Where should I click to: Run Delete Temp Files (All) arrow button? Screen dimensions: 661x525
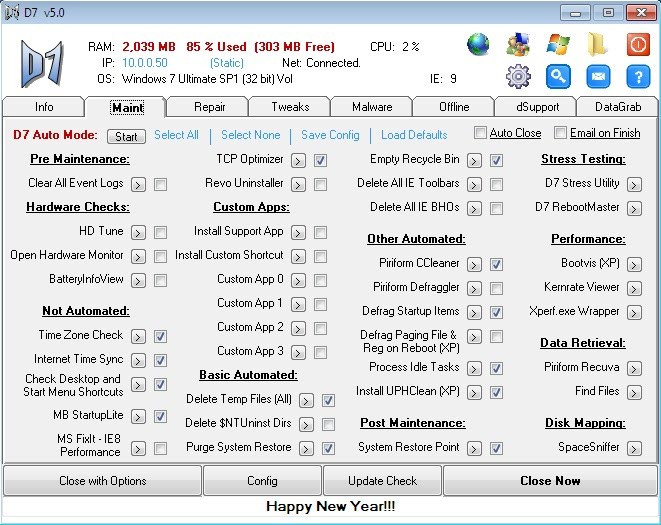pos(306,401)
